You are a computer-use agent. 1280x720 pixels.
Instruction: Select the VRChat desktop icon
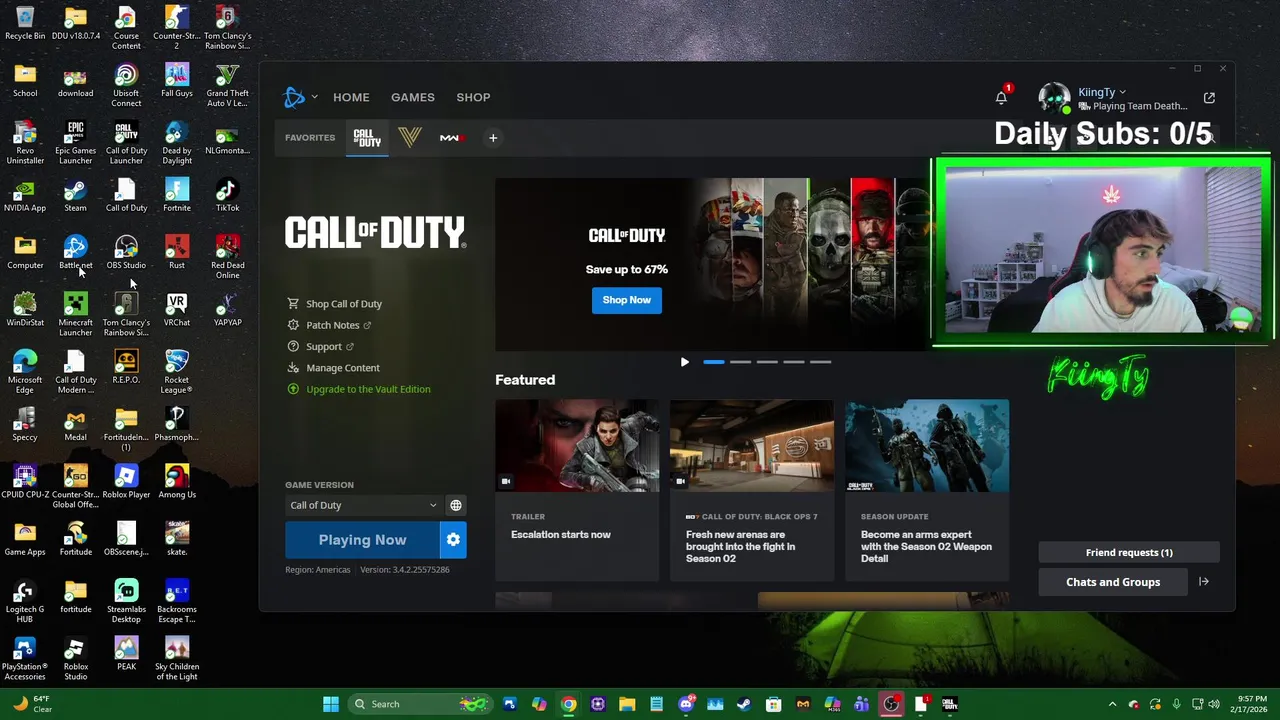coord(177,309)
